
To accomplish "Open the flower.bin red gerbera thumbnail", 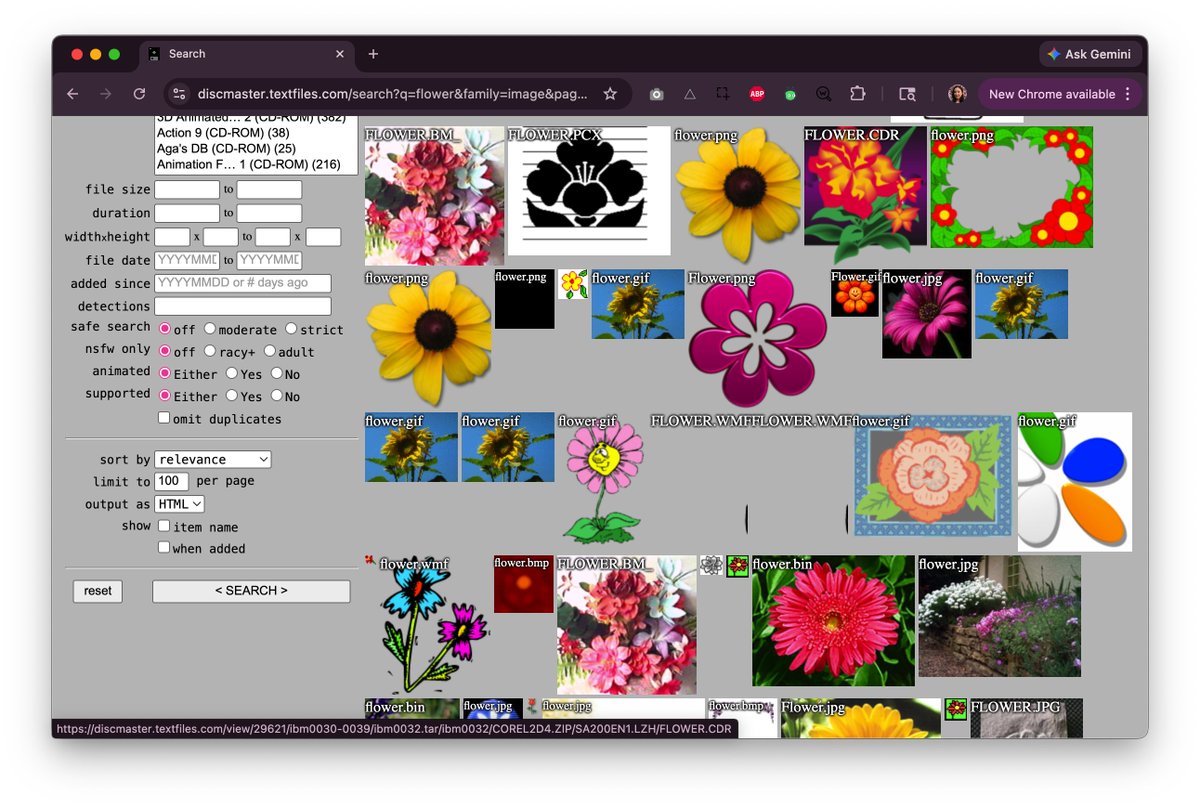I will coord(834,621).
